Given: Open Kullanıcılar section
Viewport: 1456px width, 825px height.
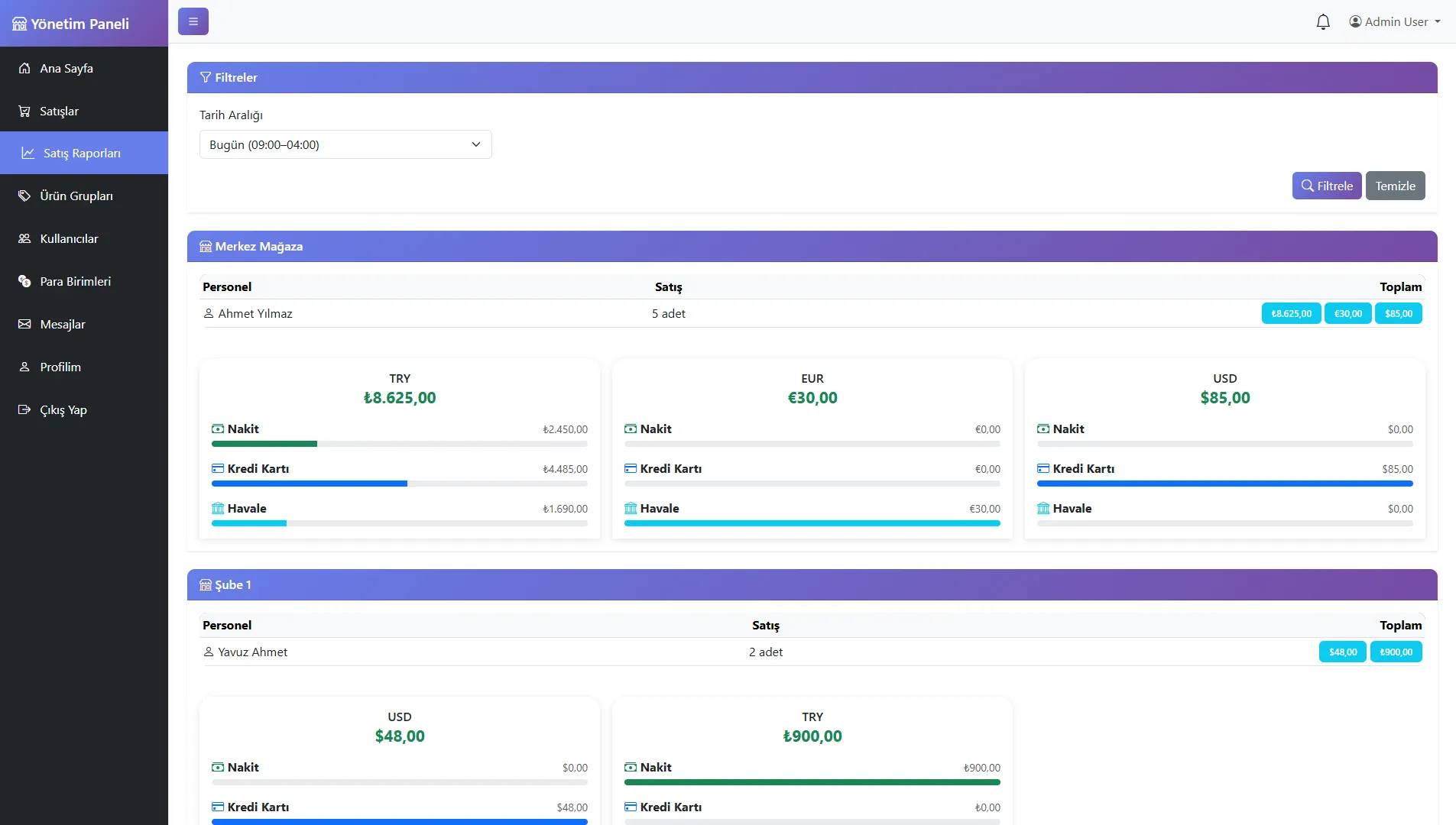Looking at the screenshot, I should 84,238.
